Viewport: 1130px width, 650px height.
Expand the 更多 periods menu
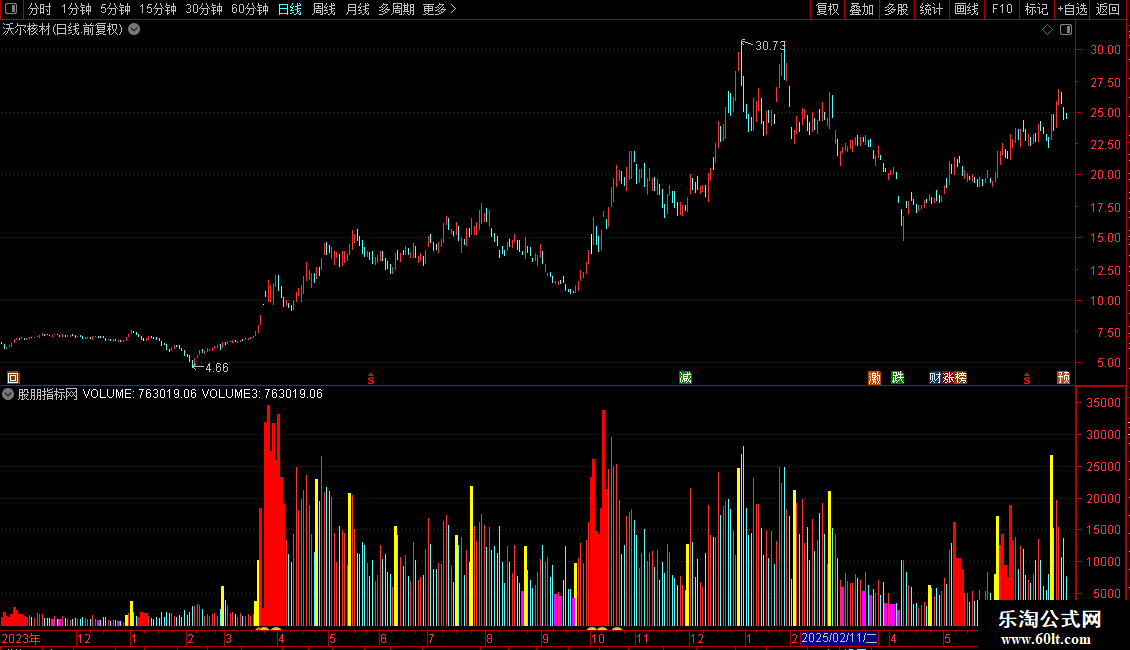pyautogui.click(x=439, y=9)
